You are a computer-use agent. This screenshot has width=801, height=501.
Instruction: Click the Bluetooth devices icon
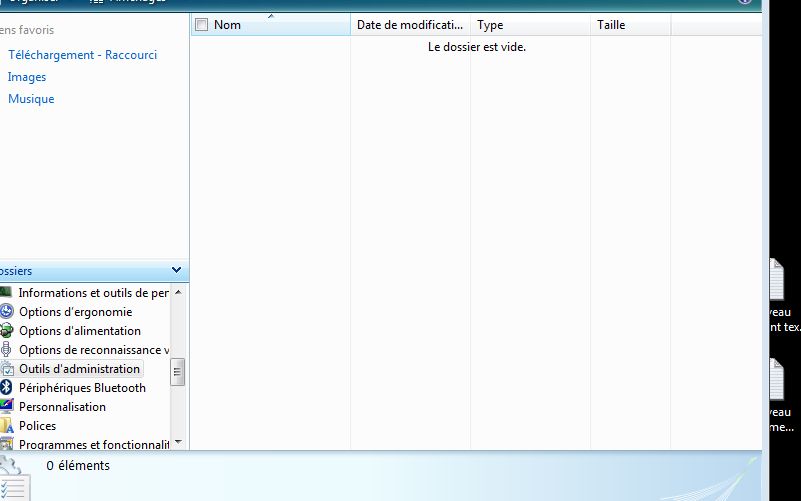coord(7,388)
